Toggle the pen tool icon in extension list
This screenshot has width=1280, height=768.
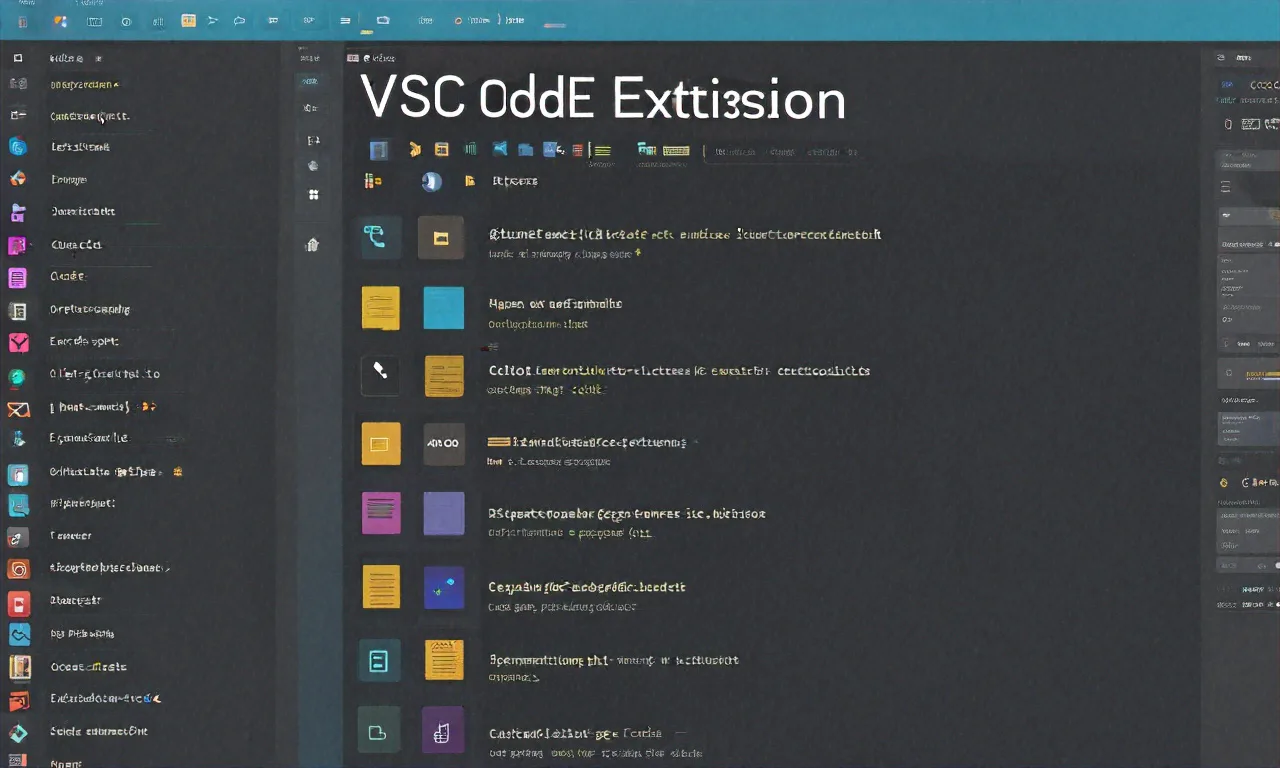[379, 371]
